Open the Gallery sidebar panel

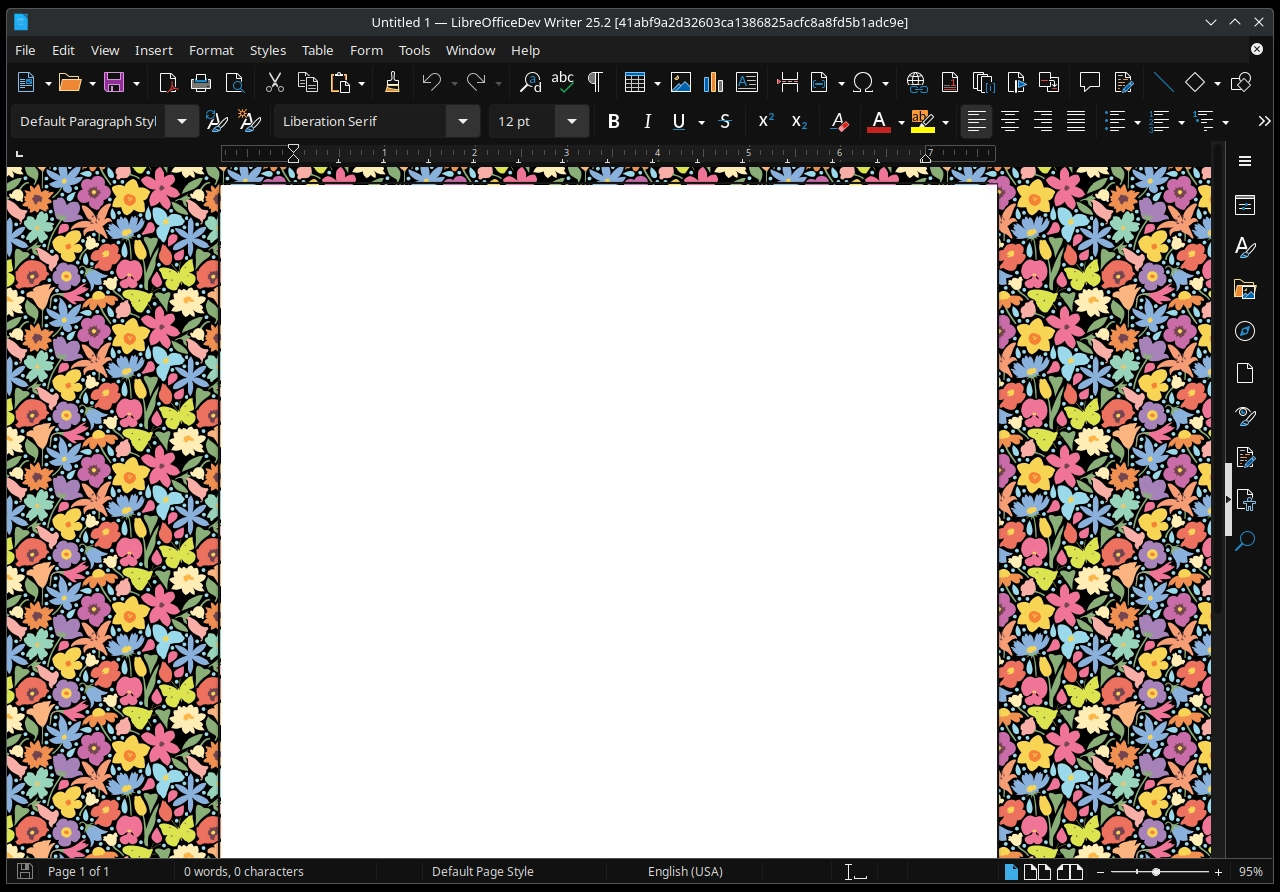(1245, 289)
